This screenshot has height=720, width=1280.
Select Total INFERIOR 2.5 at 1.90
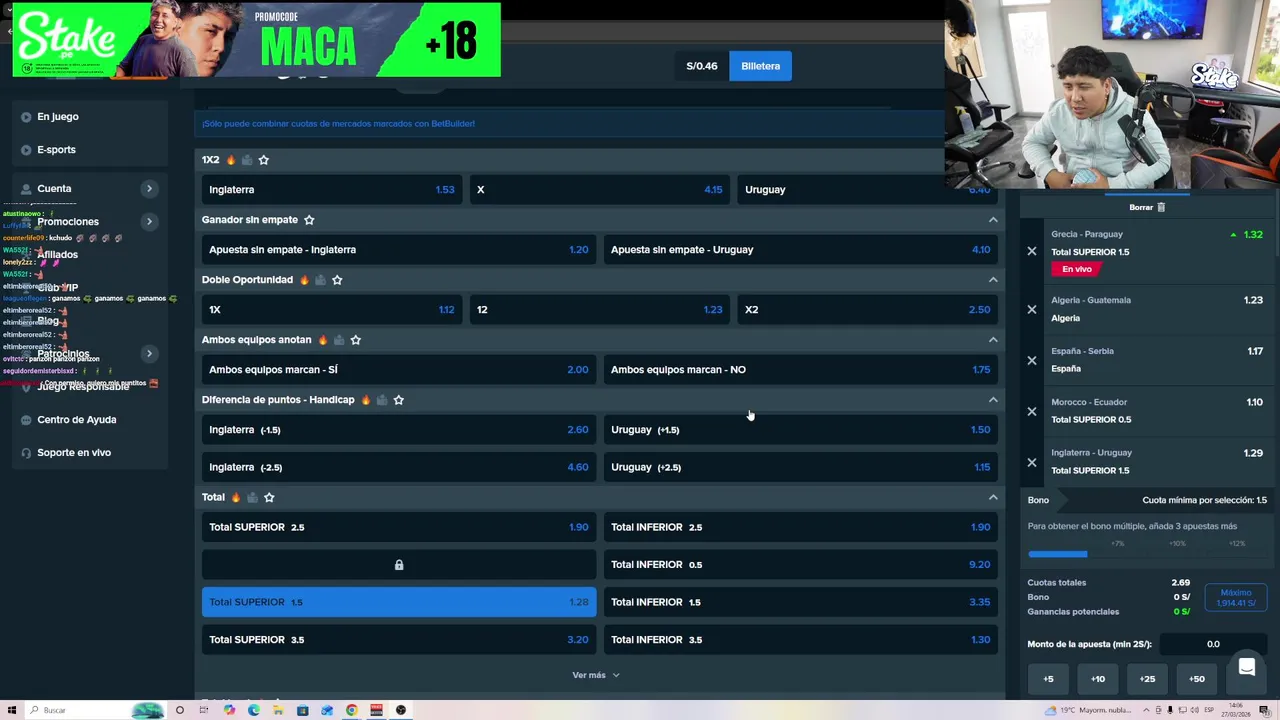pos(800,527)
